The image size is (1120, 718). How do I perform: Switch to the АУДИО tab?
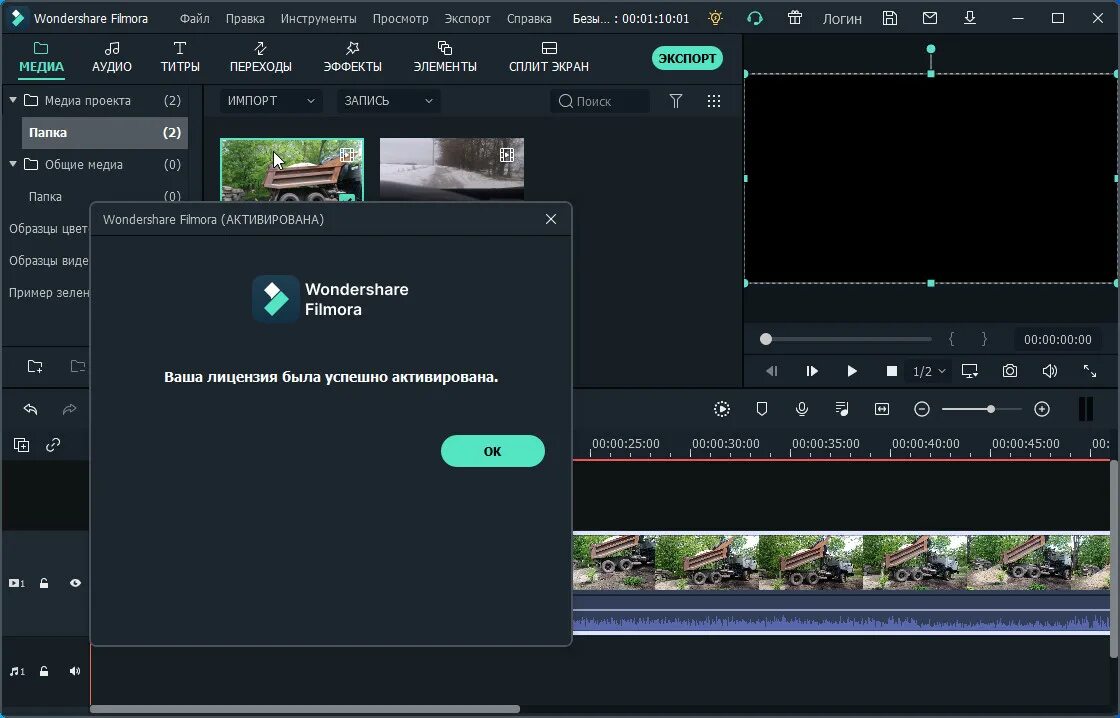(112, 58)
